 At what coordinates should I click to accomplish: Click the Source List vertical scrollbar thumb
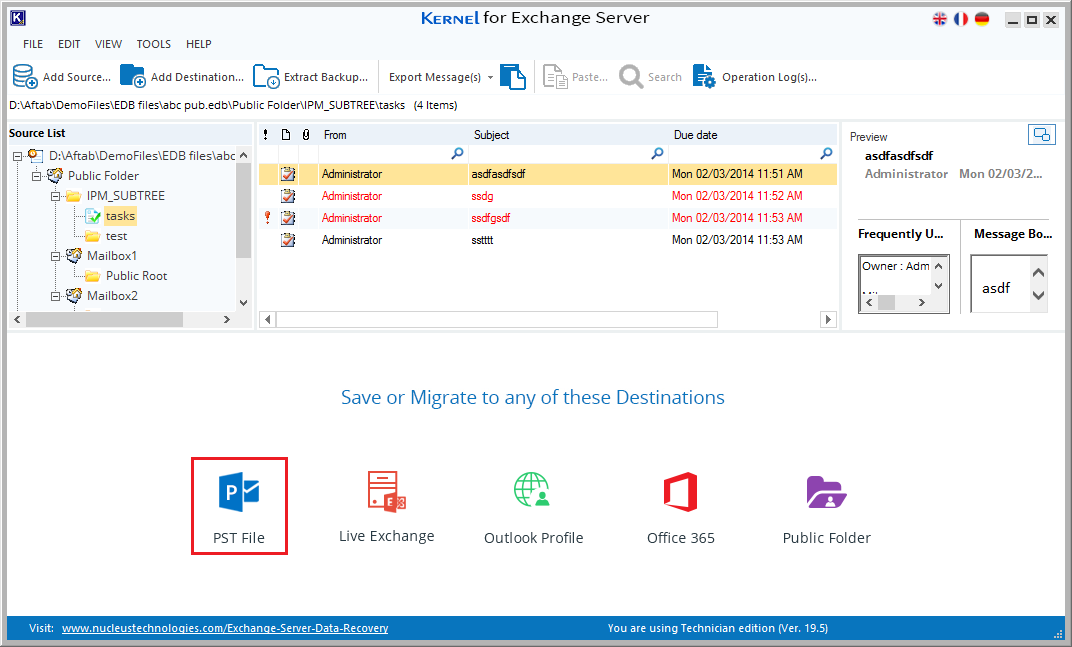pyautogui.click(x=243, y=210)
